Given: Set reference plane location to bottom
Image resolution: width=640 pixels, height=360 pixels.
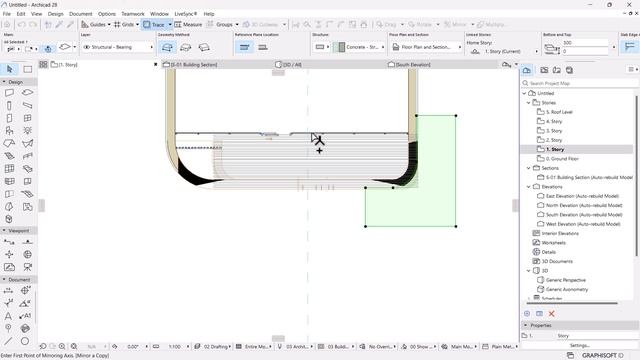Looking at the screenshot, I should point(263,47).
